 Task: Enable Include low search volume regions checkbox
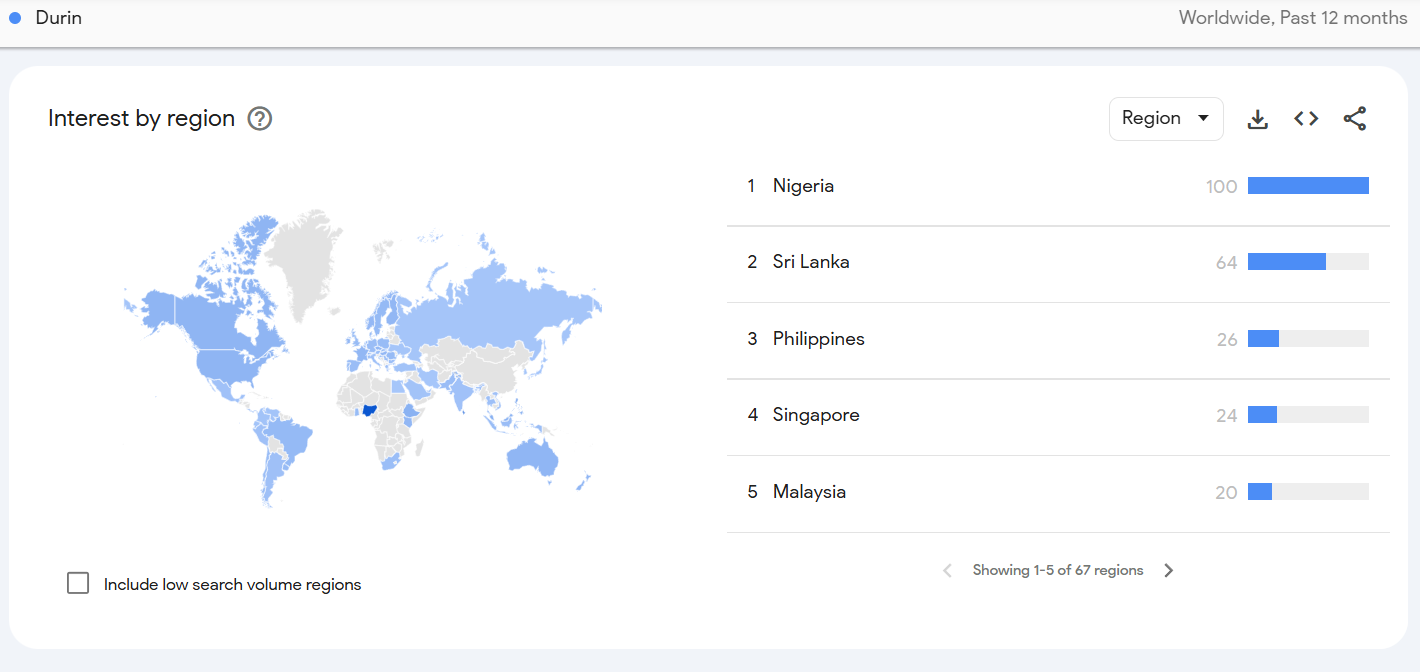tap(78, 583)
